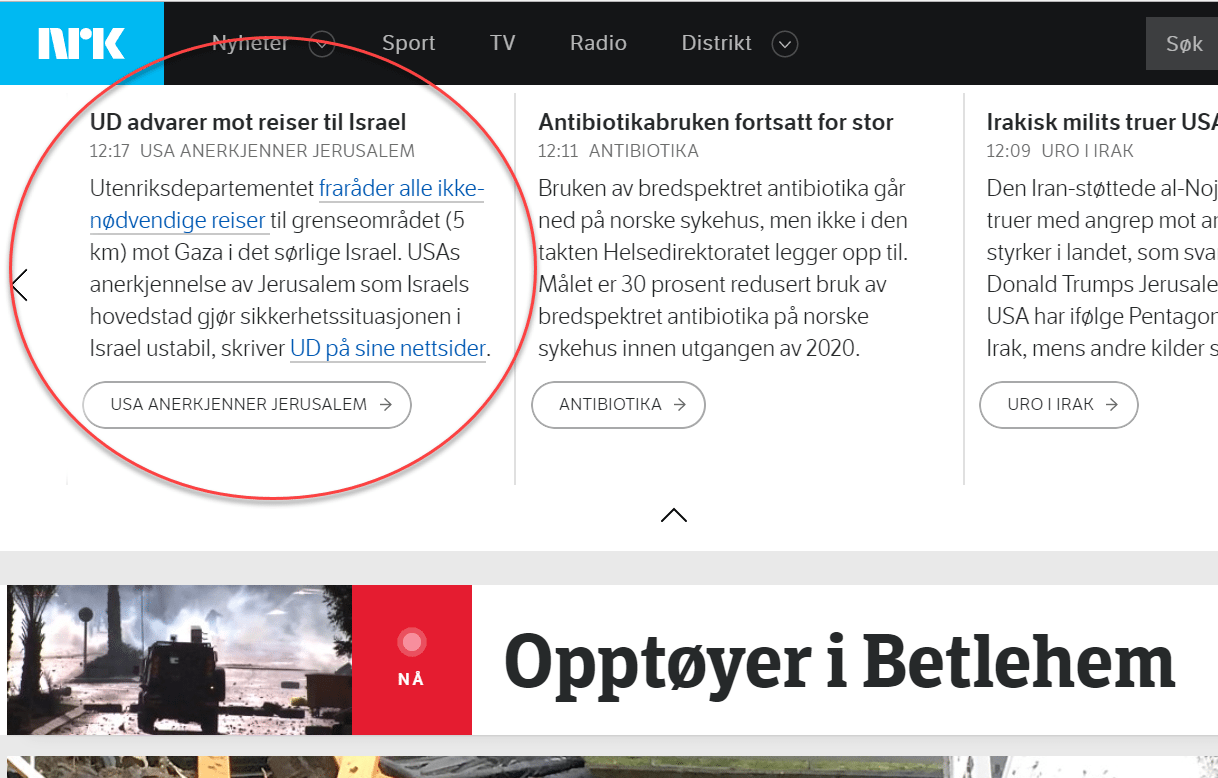Go to the Sport section

(408, 43)
